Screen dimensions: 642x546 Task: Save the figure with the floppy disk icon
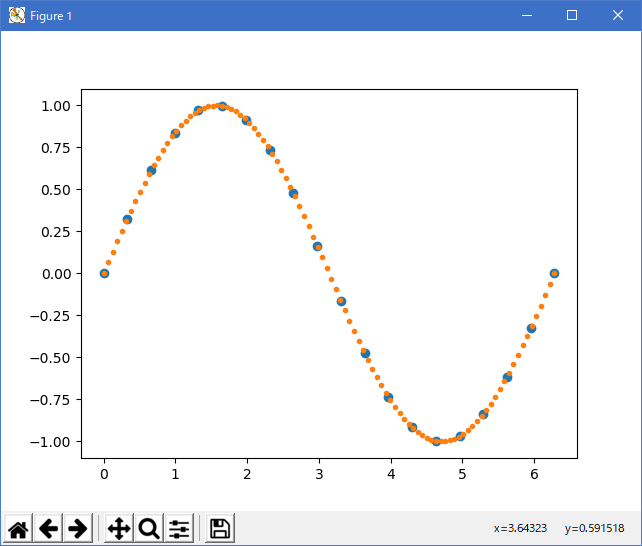220,529
